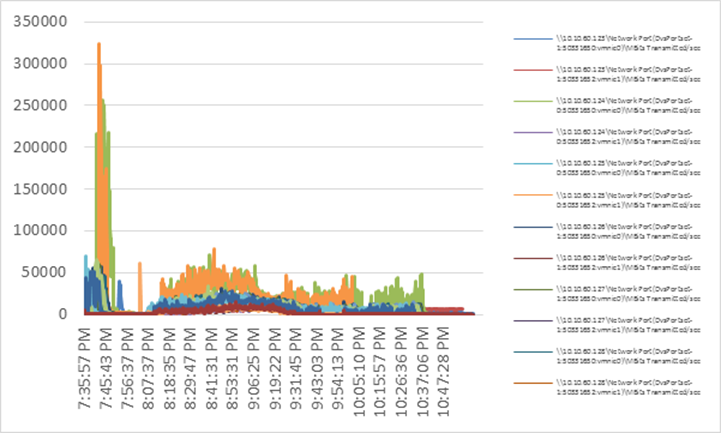Select the dark purple vmnic1 legend entry text
The image size is (721, 433).
click(628, 325)
